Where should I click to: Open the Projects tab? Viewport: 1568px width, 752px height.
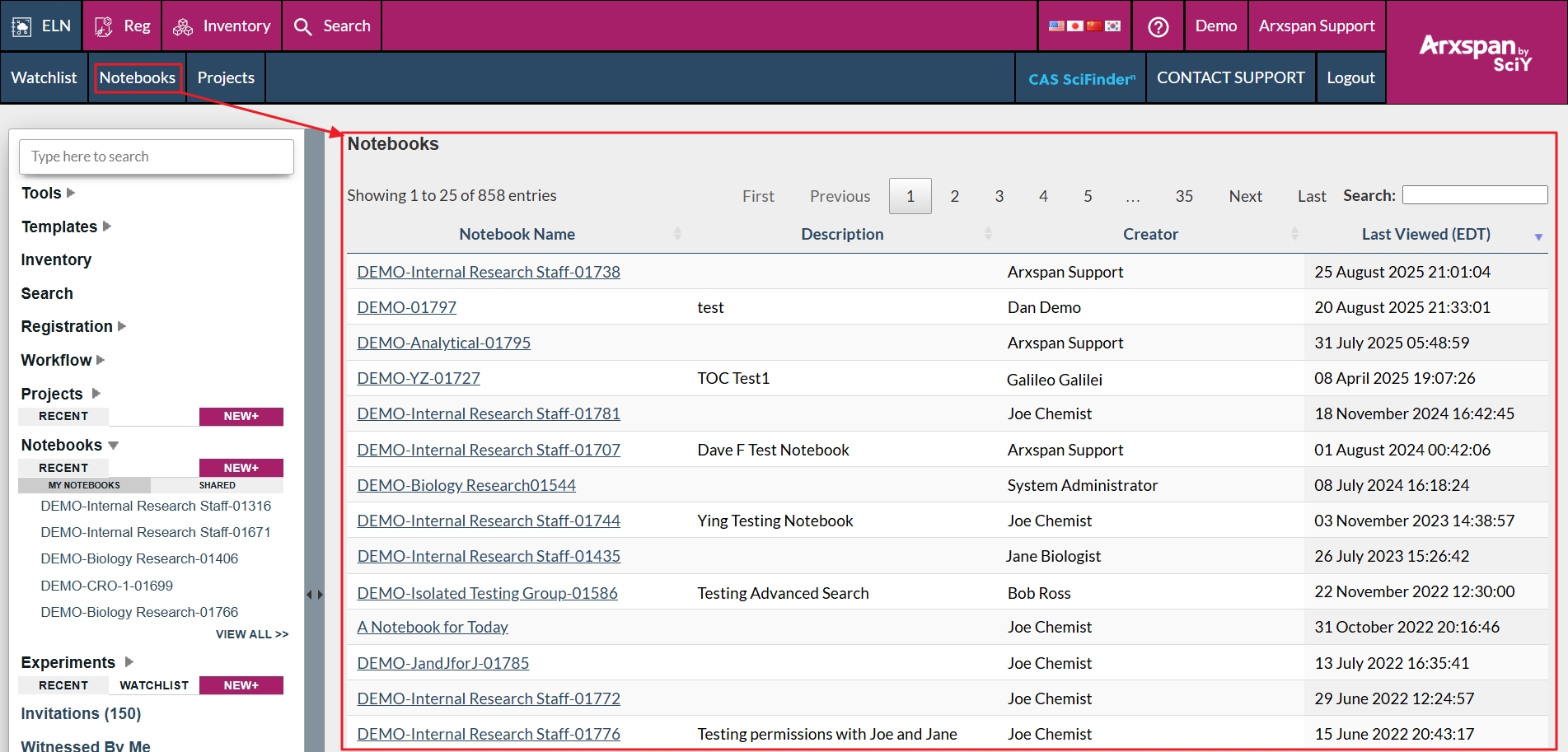coord(226,77)
